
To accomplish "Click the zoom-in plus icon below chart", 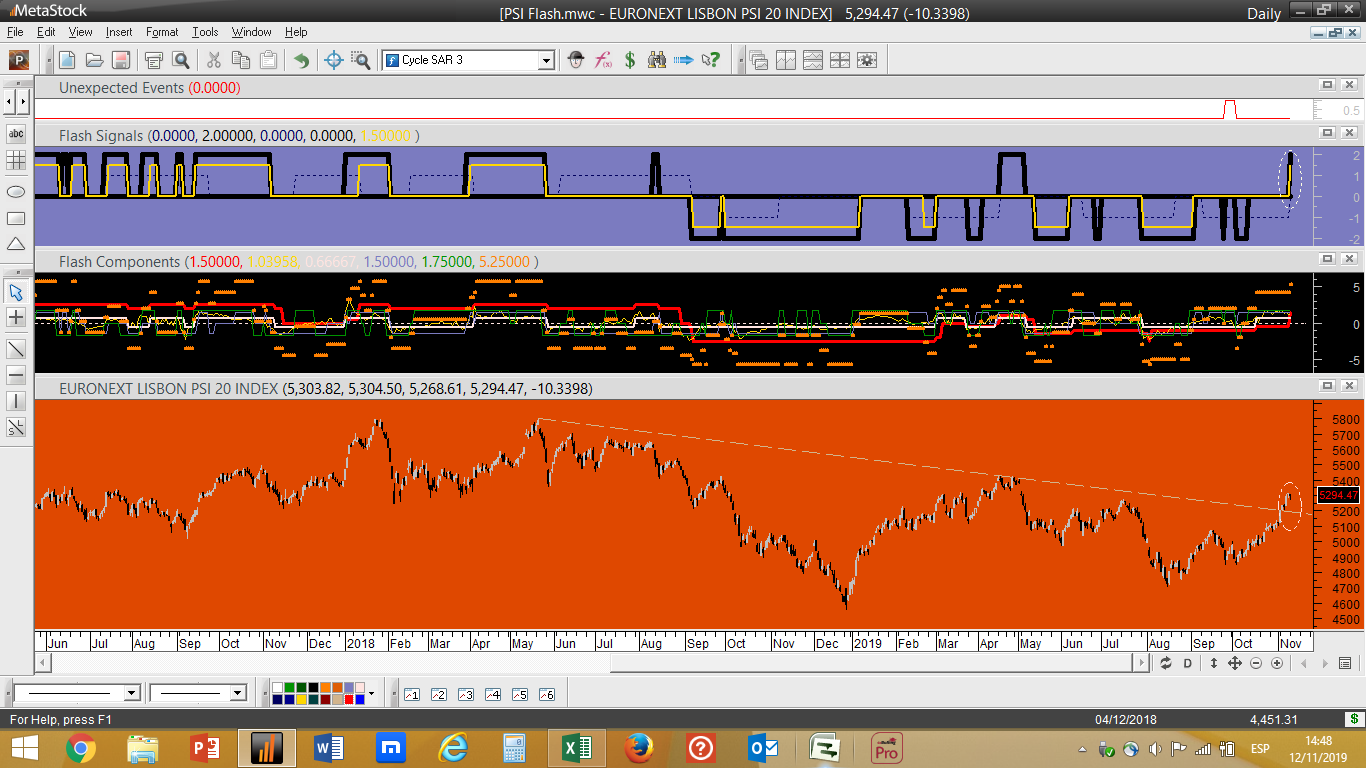I will click(1277, 664).
